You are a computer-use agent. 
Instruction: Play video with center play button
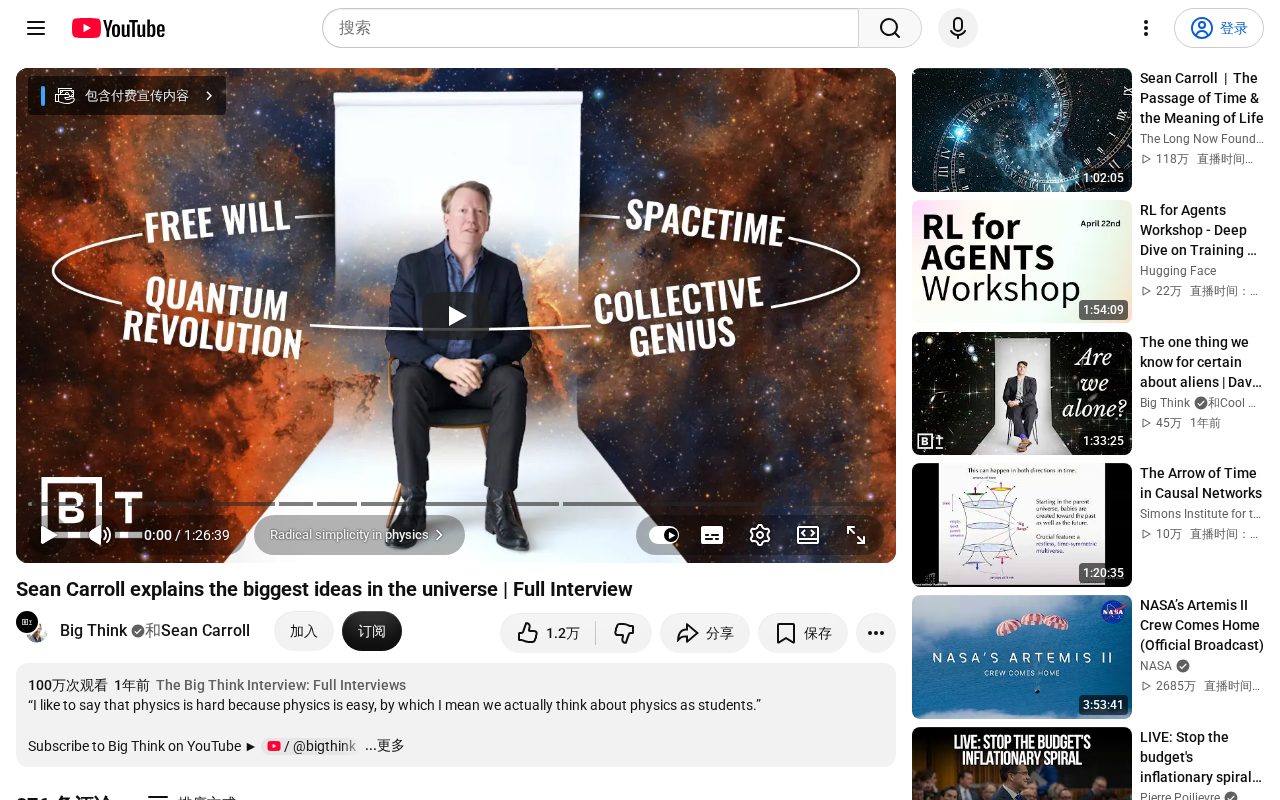(456, 316)
